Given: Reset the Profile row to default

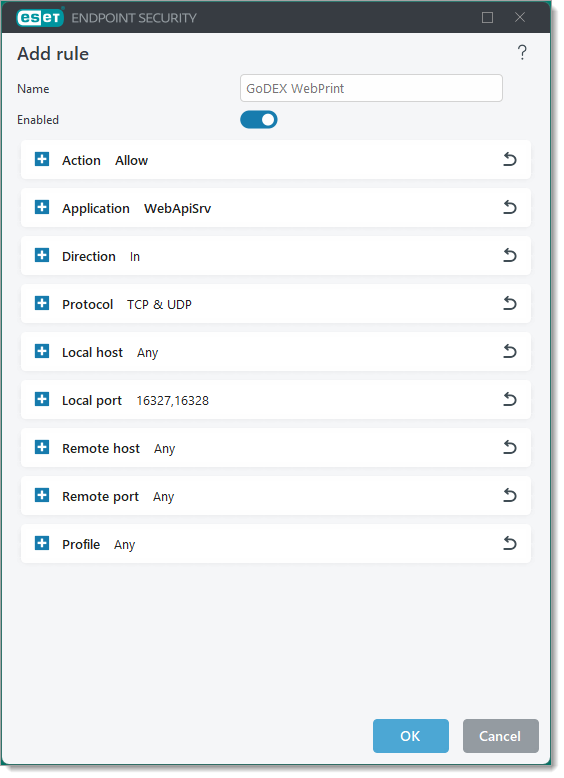Looking at the screenshot, I should (509, 543).
